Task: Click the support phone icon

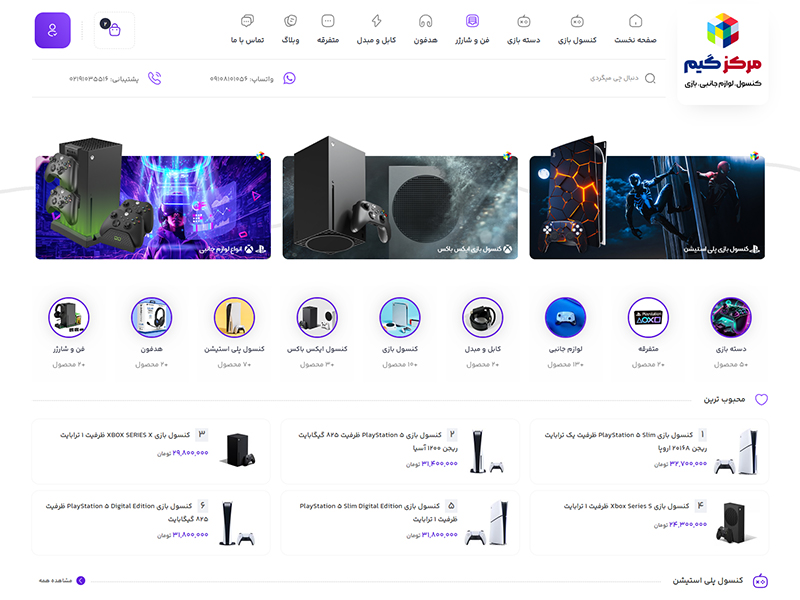Action: (155, 79)
